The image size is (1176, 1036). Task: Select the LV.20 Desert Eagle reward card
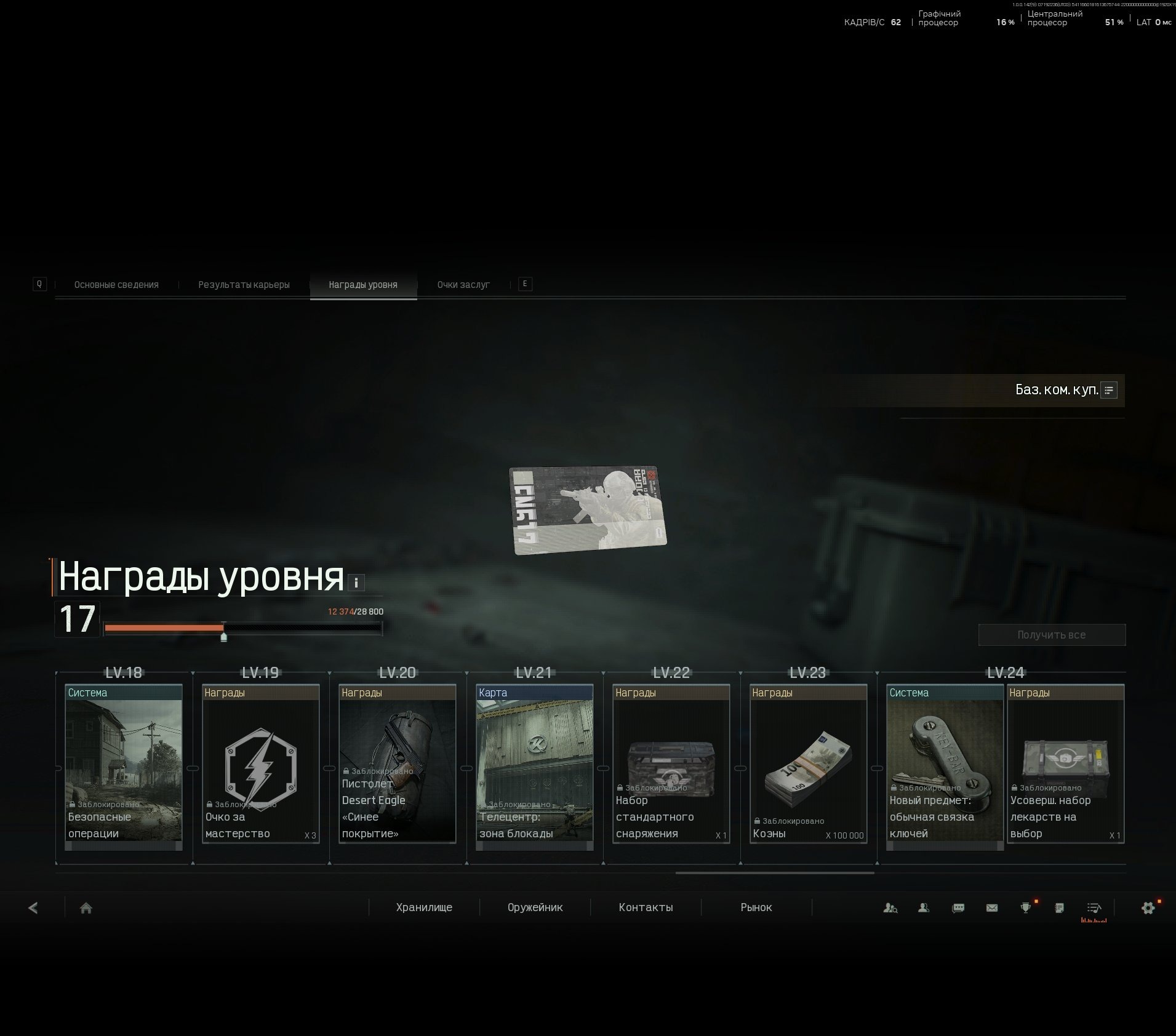(398, 763)
